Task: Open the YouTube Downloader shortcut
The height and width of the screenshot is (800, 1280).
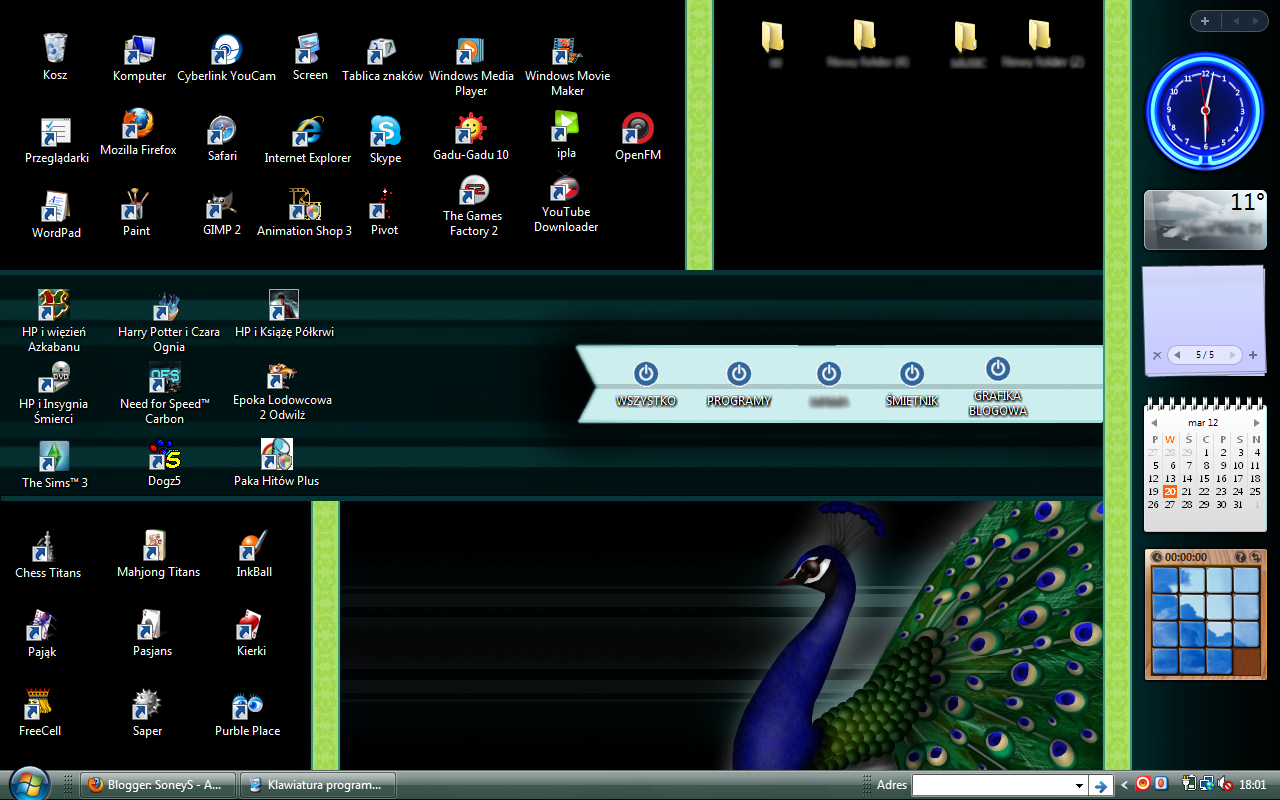Action: pyautogui.click(x=566, y=205)
